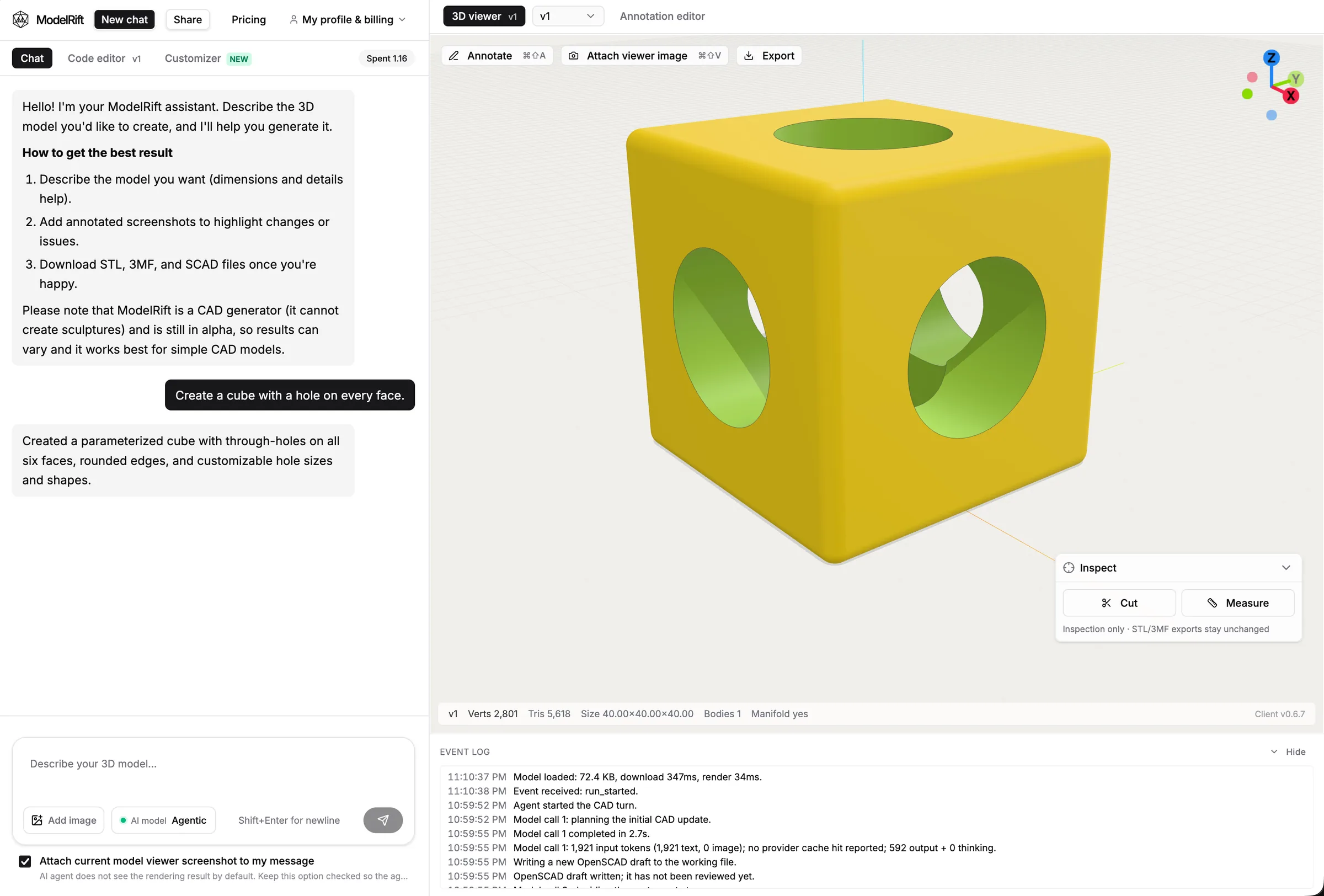Click the Verts 2,801 status text
The width and height of the screenshot is (1324, 896).
pos(493,714)
